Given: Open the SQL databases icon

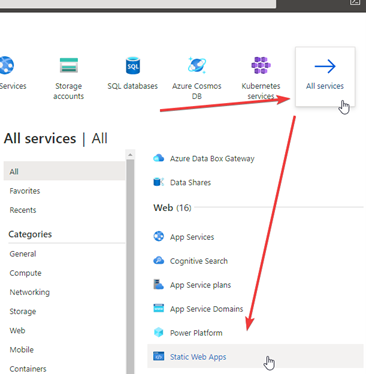Looking at the screenshot, I should click(x=133, y=65).
